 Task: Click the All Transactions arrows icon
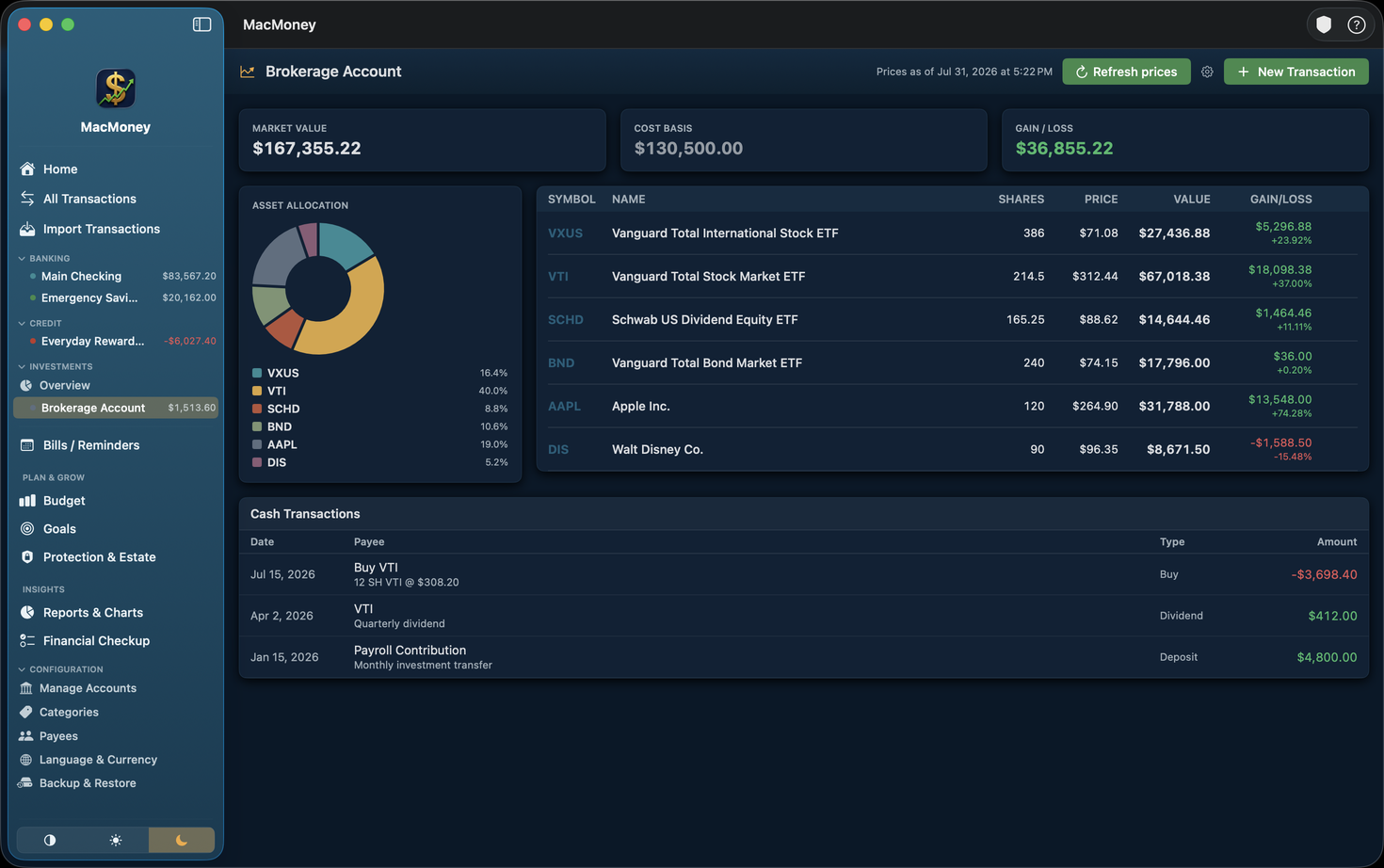(27, 199)
